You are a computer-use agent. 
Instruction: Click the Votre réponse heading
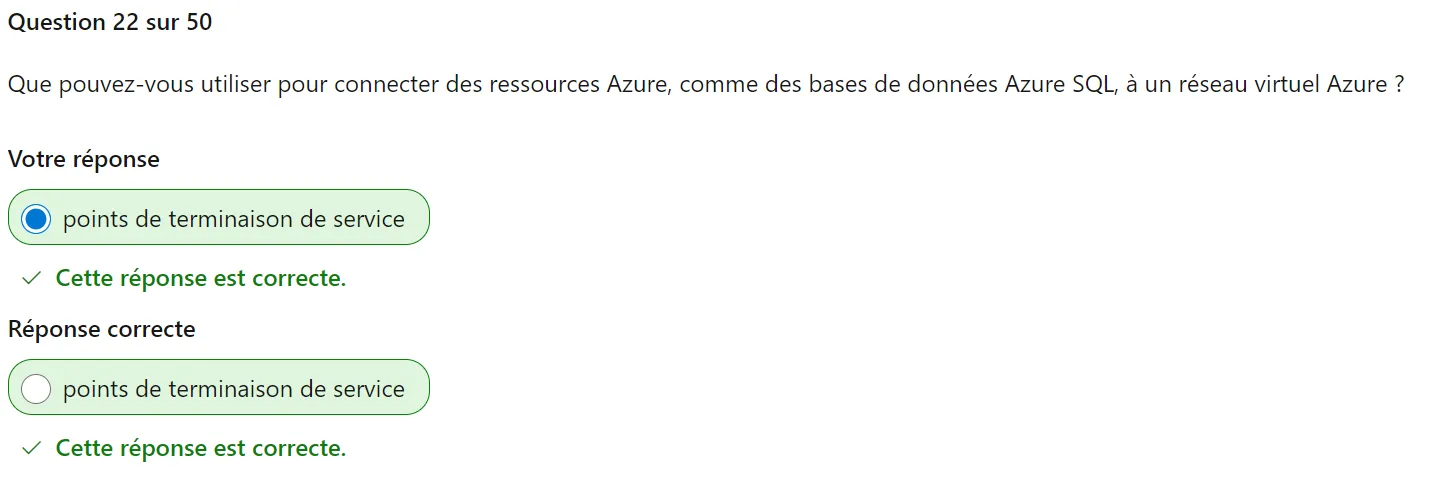tap(84, 159)
